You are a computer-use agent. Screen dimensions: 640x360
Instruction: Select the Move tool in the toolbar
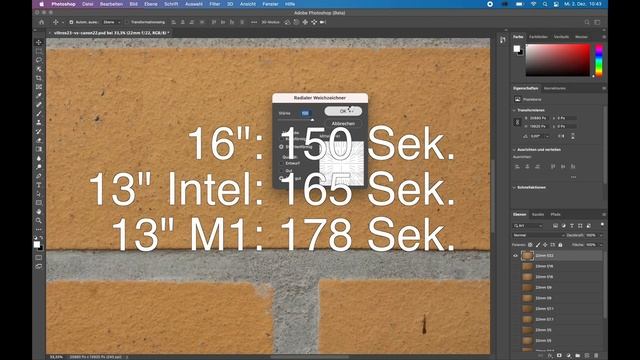[39, 42]
